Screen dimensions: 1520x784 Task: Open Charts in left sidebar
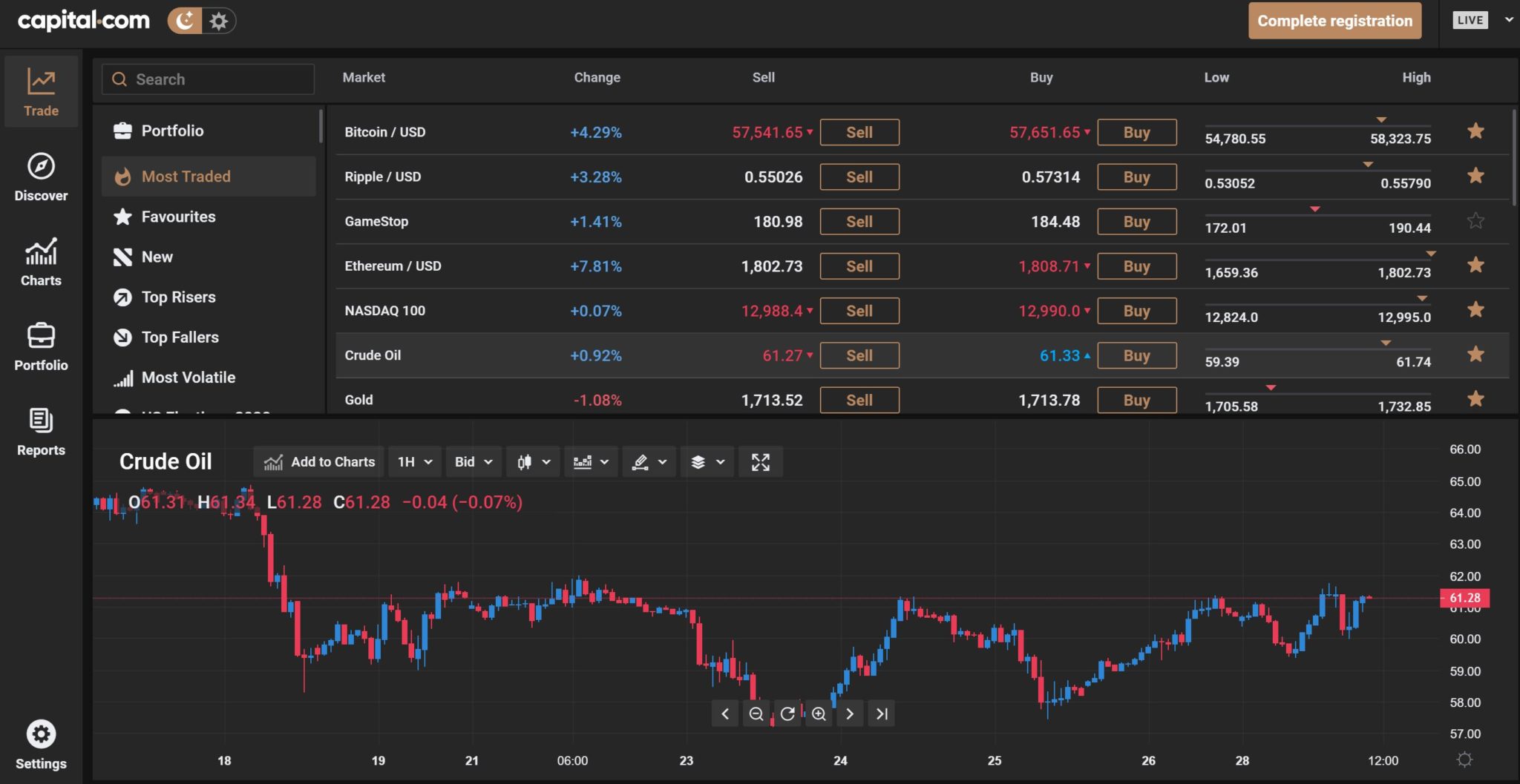pos(41,262)
